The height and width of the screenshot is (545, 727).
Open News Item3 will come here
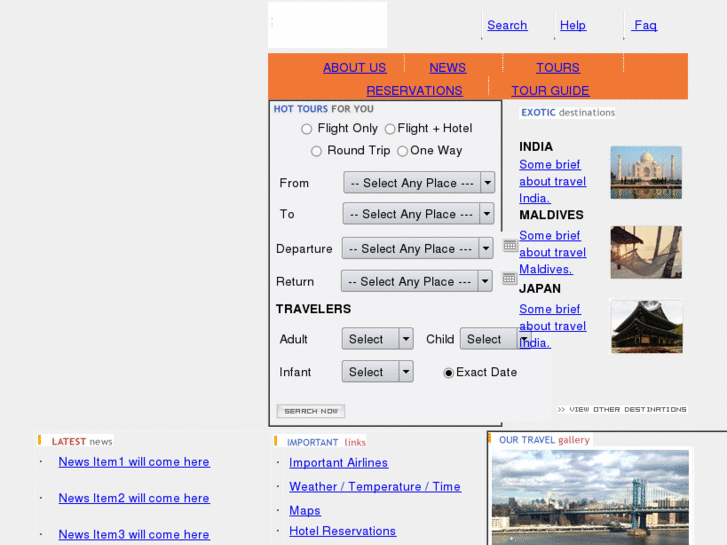(134, 534)
